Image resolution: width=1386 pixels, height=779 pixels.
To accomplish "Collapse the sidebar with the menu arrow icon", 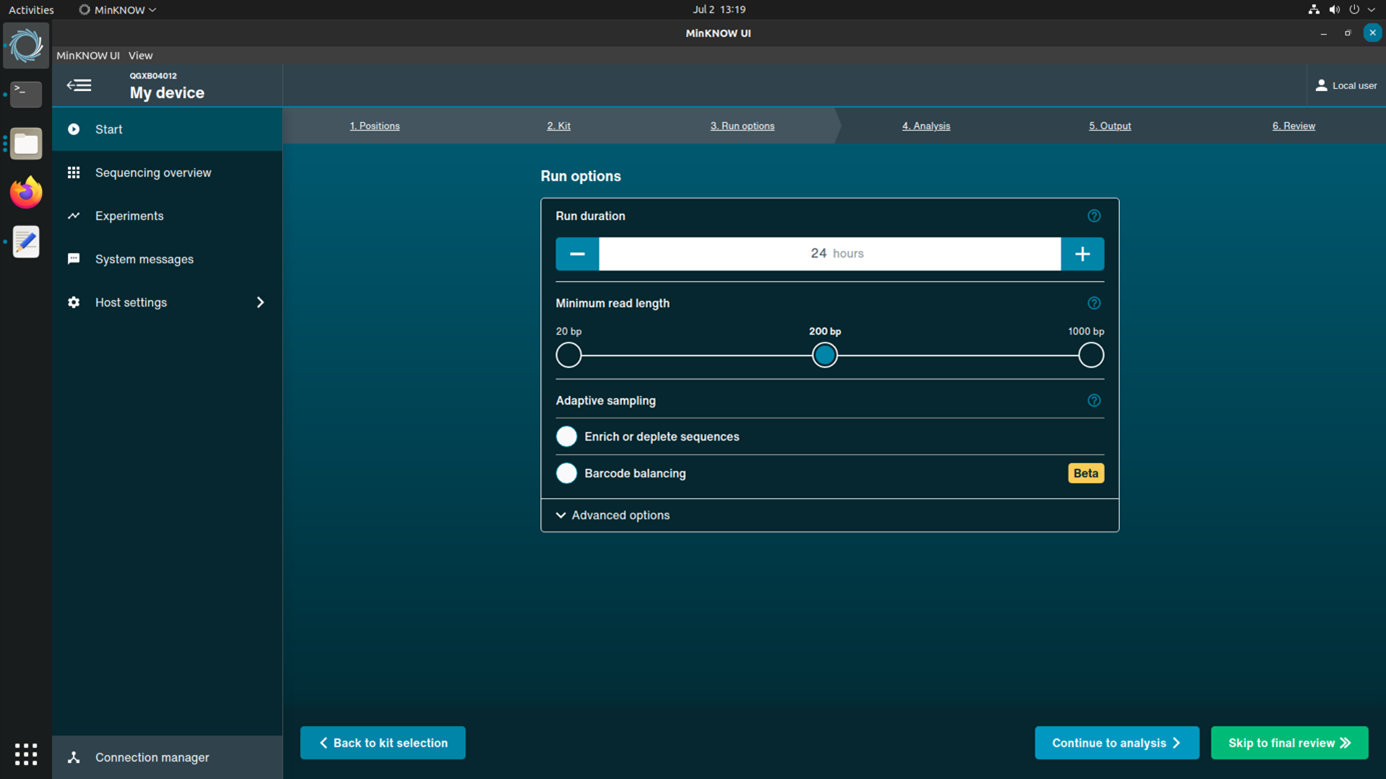I will (79, 86).
